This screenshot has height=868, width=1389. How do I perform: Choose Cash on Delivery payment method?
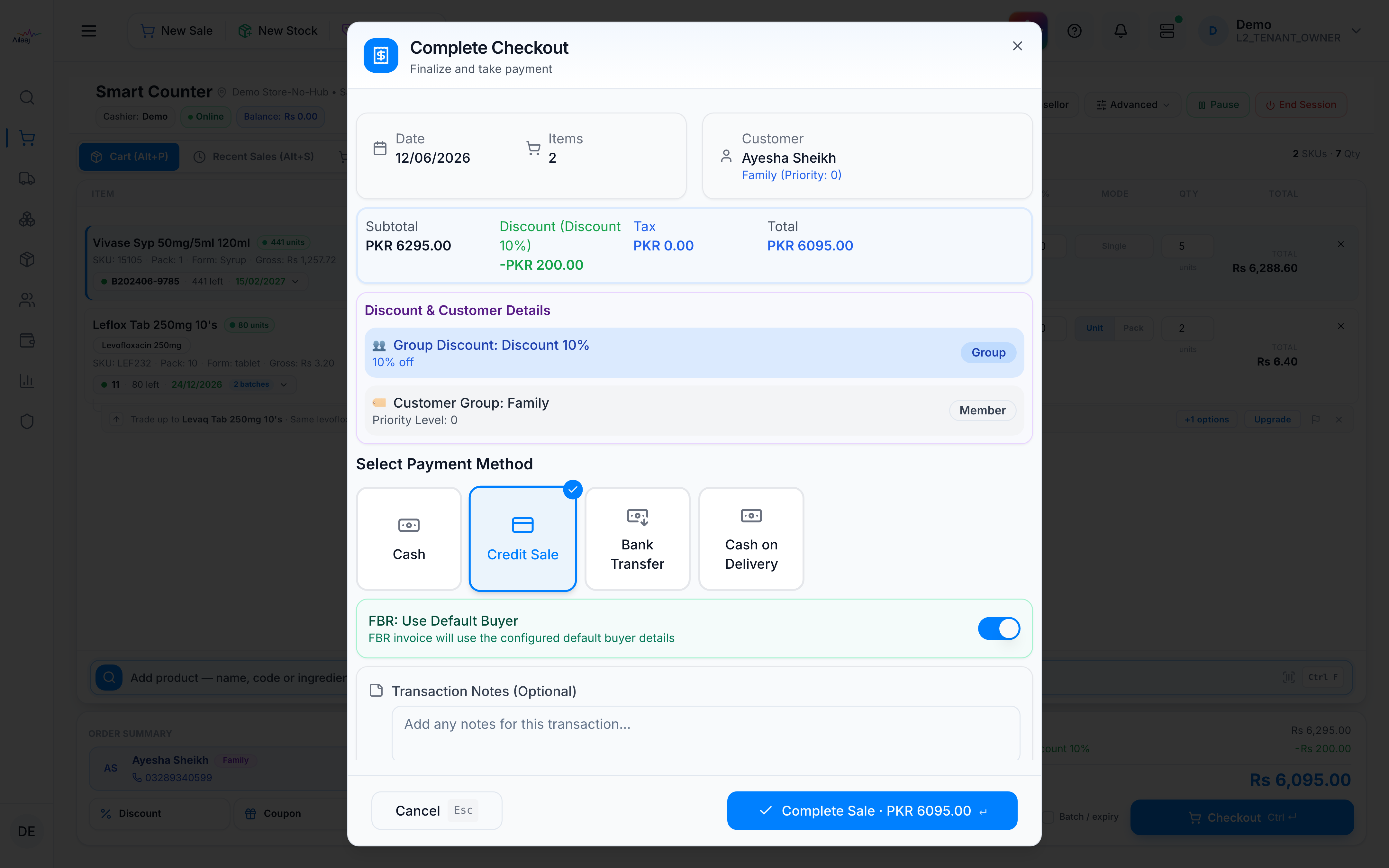(751, 538)
